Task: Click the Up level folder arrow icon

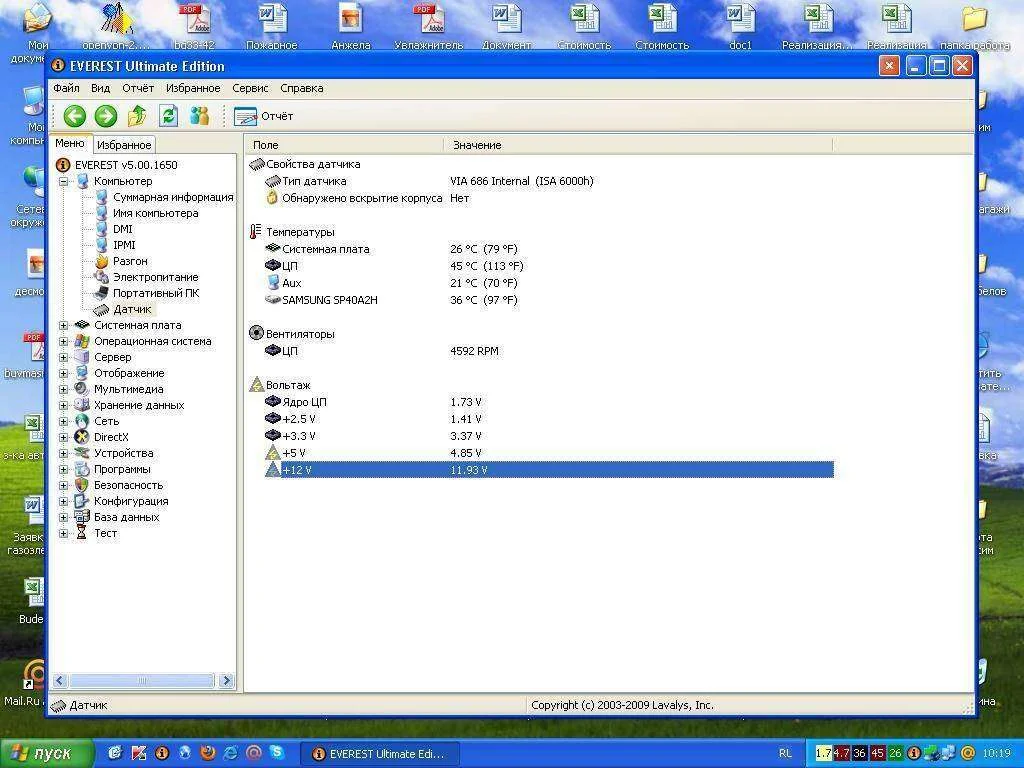Action: pos(137,116)
